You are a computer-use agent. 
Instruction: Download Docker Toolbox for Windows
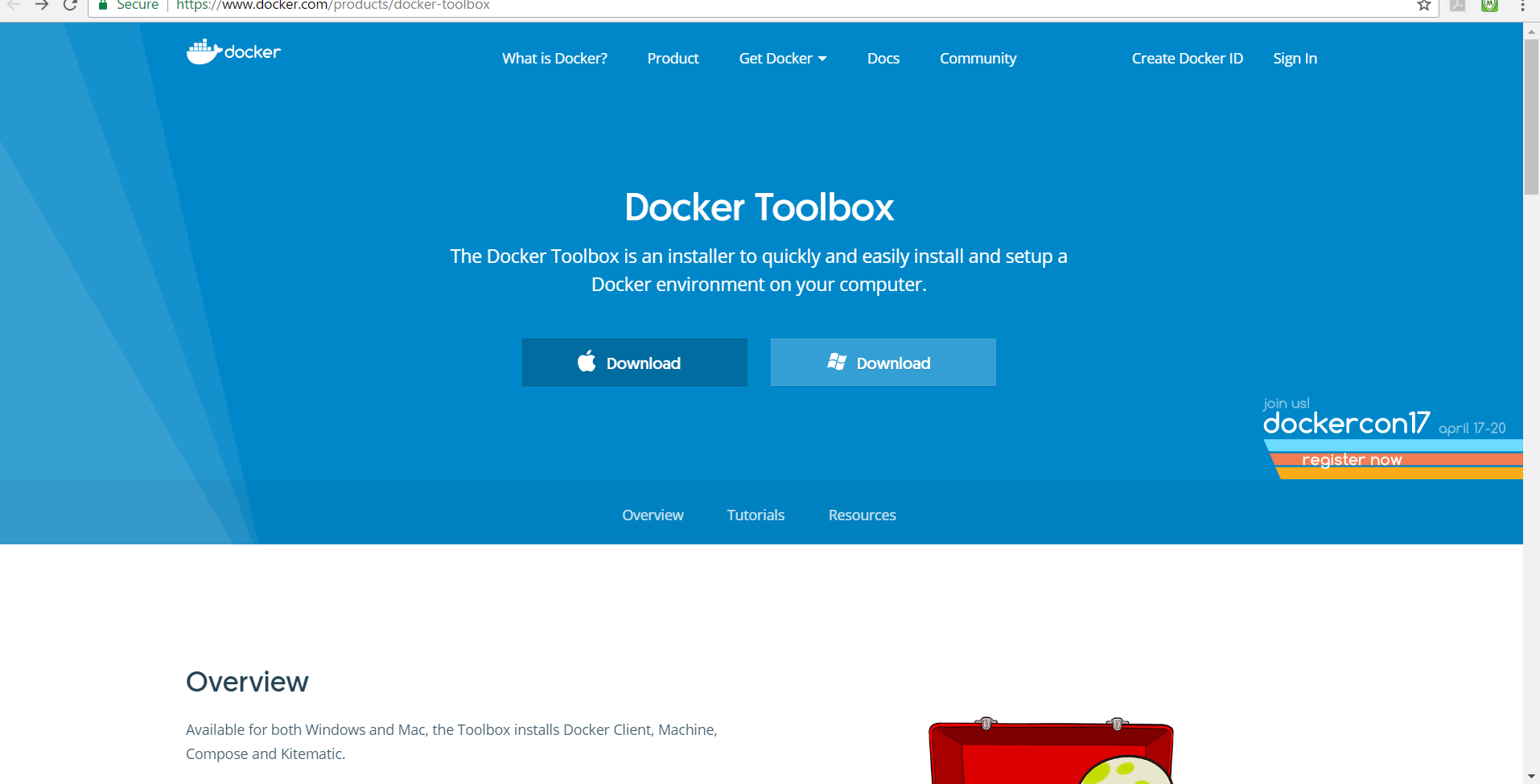[x=883, y=363]
